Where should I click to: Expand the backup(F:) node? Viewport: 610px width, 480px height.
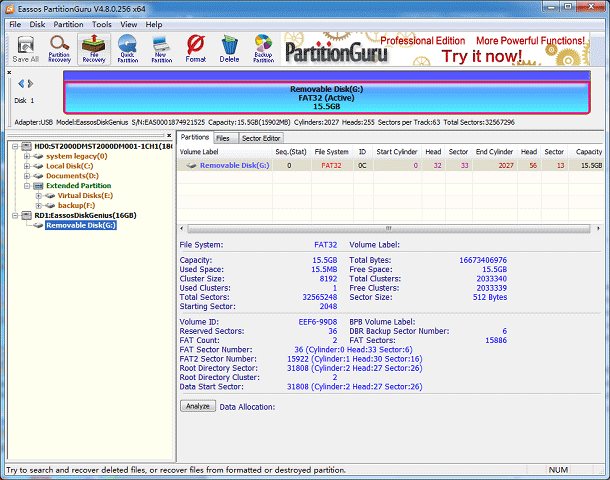coord(38,205)
